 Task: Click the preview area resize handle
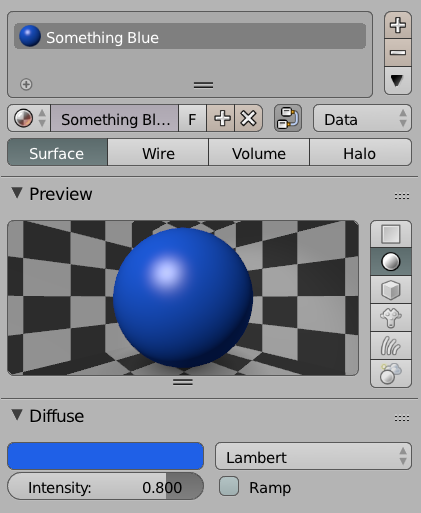(x=183, y=382)
